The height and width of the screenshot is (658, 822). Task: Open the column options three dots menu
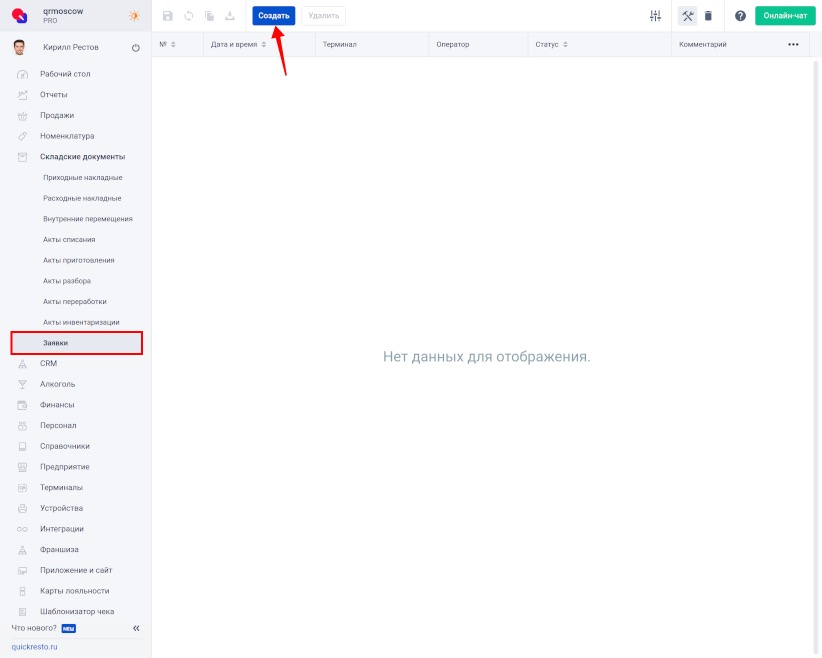click(793, 45)
